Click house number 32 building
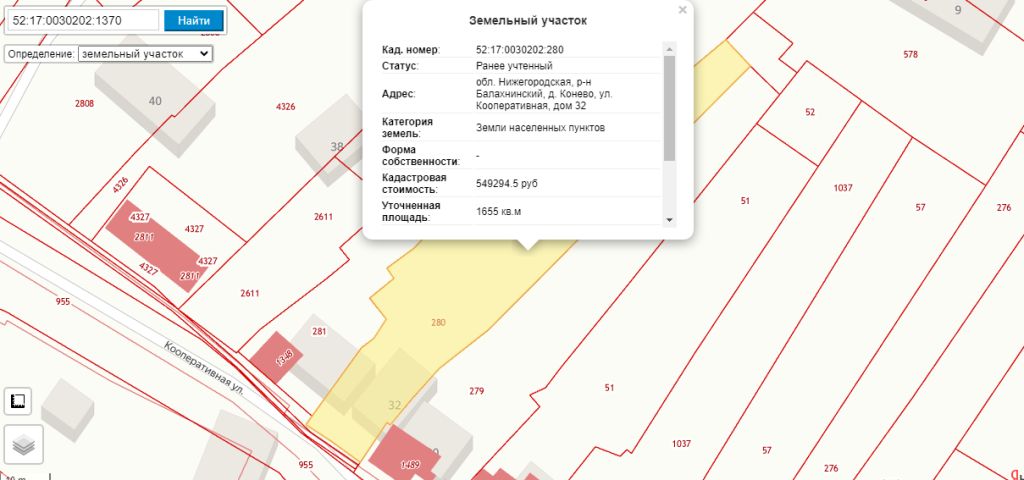 point(394,405)
